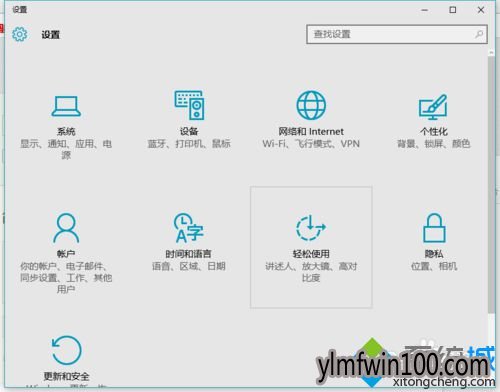500x392 pixels.
Task: Click the 时间和语言 category label
Action: [189, 254]
